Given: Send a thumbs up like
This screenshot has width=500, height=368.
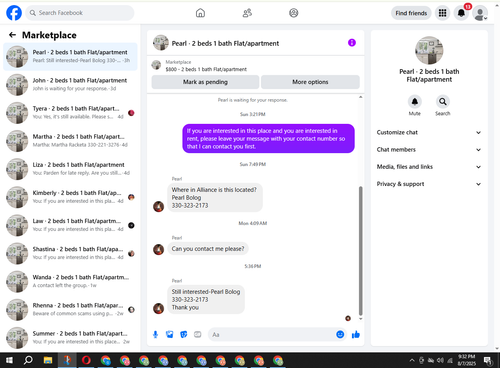Looking at the screenshot, I should coord(356,334).
